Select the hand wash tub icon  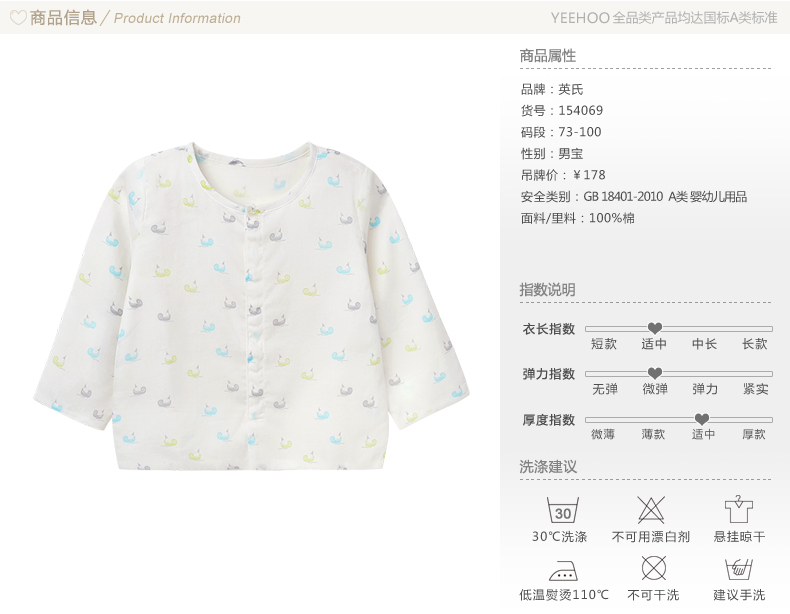pos(739,569)
